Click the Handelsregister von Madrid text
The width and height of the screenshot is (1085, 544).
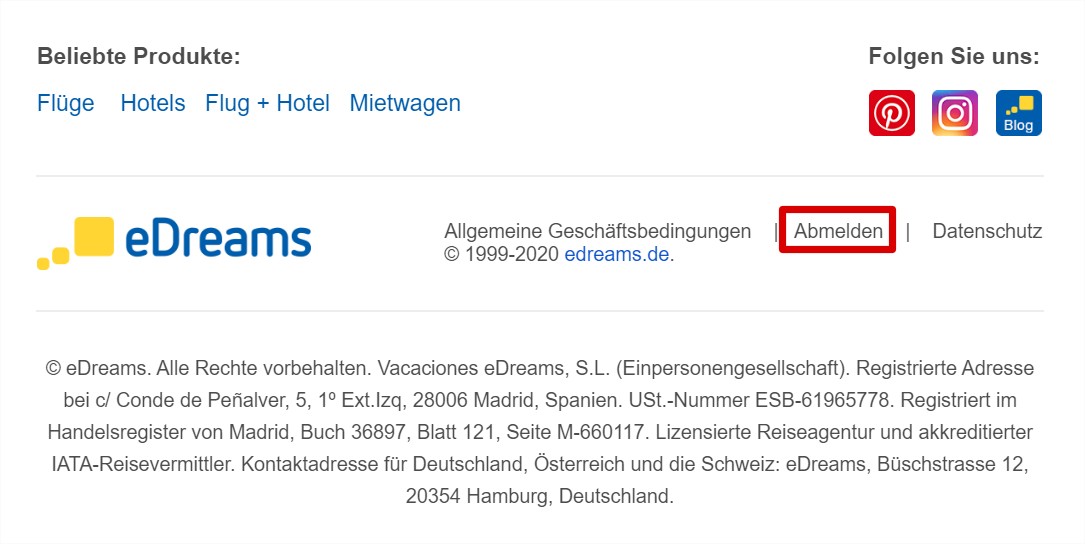click(171, 433)
